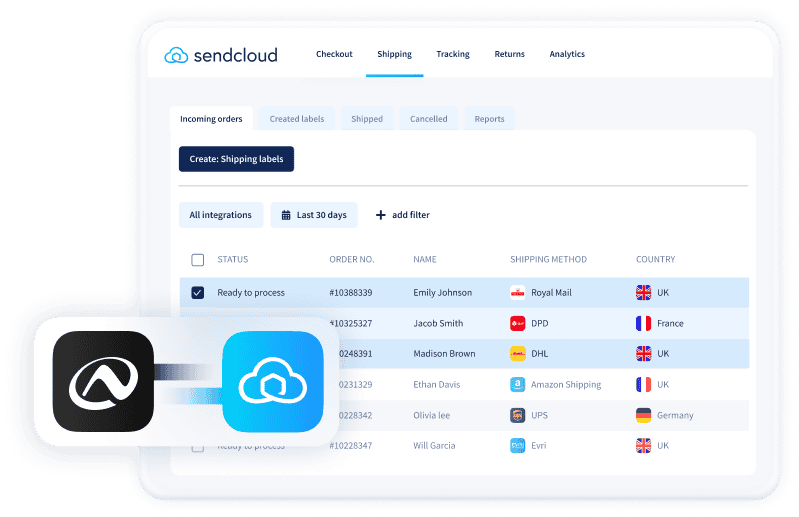The image size is (799, 517).
Task: Click the black integration app icon
Action: [x=103, y=382]
